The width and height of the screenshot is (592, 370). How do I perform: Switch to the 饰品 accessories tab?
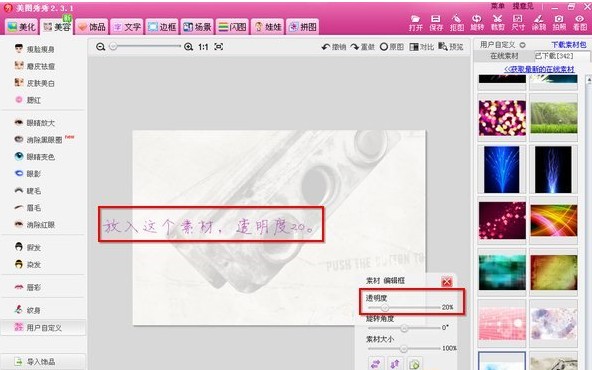91,27
